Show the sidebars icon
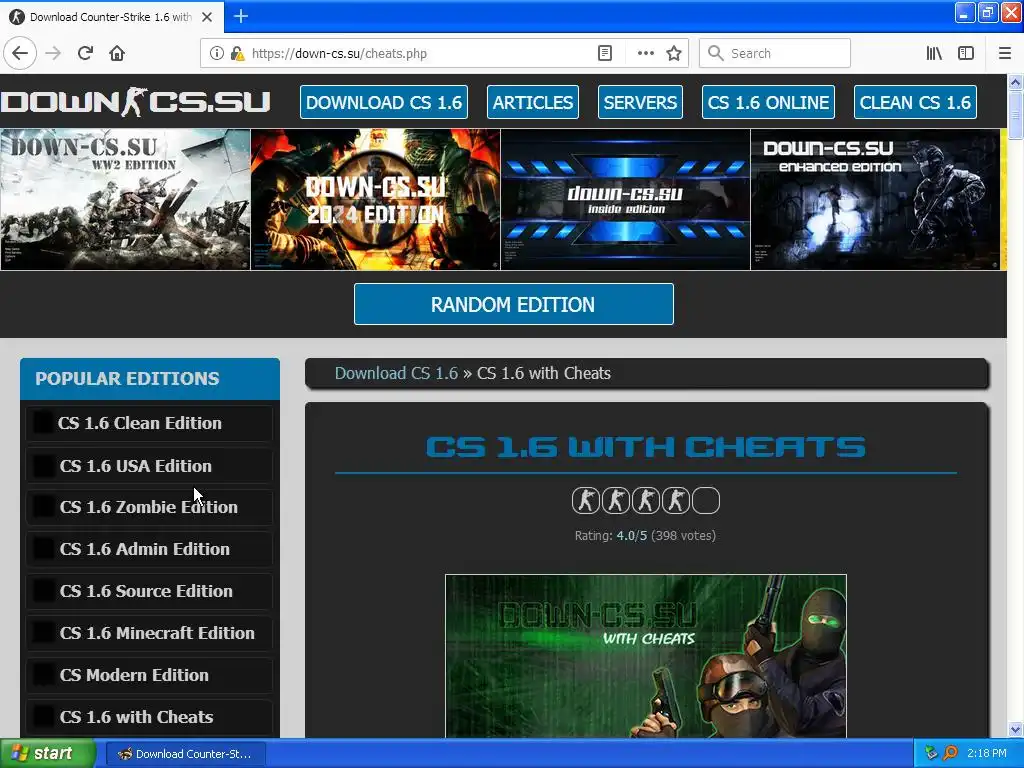Image resolution: width=1024 pixels, height=768 pixels. 965,54
